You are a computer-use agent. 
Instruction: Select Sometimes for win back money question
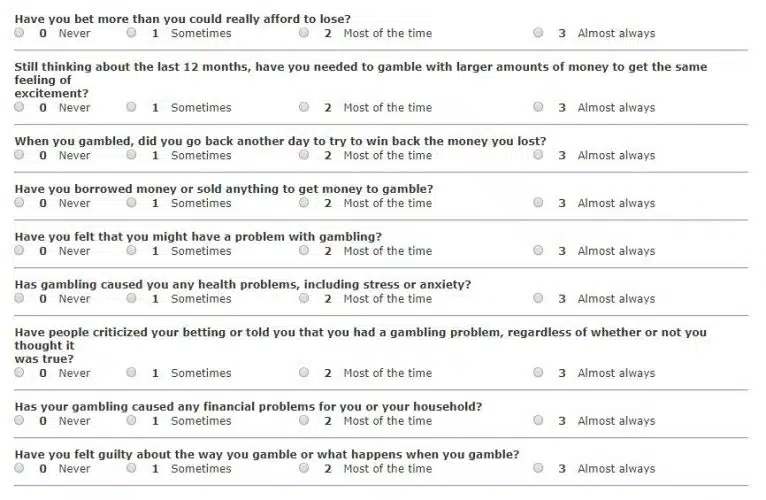pos(131,155)
